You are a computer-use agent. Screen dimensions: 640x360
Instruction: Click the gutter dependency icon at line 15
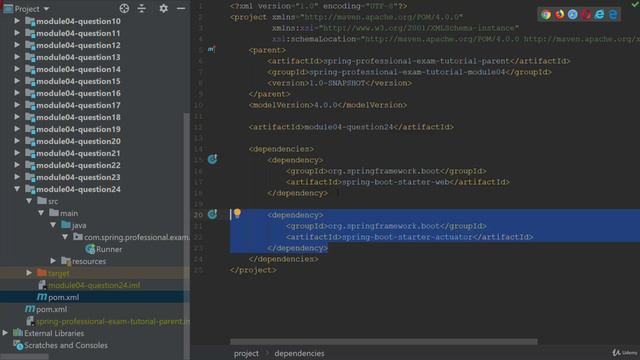pos(212,159)
